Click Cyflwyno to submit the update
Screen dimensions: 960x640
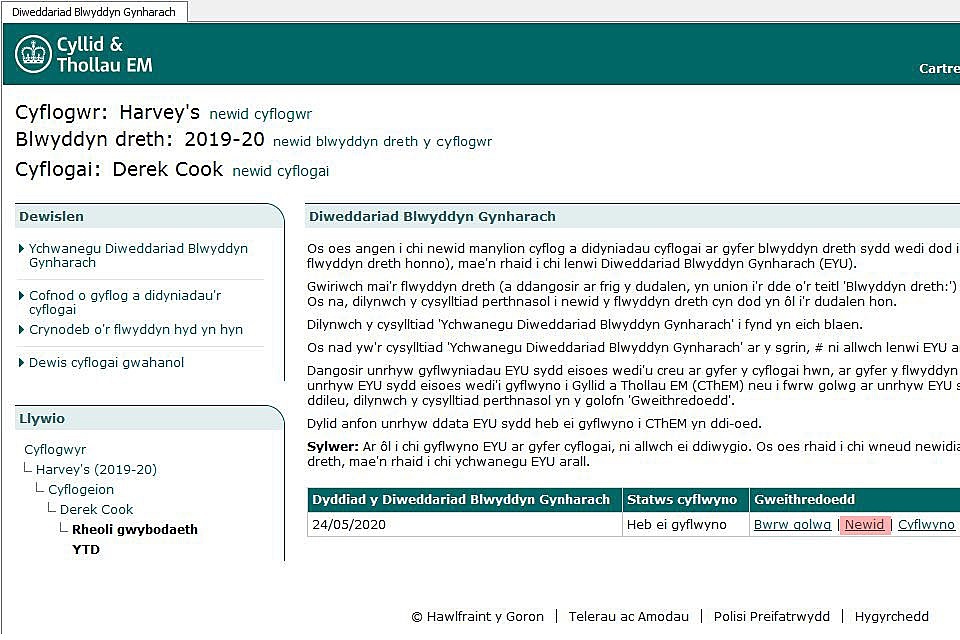(926, 524)
